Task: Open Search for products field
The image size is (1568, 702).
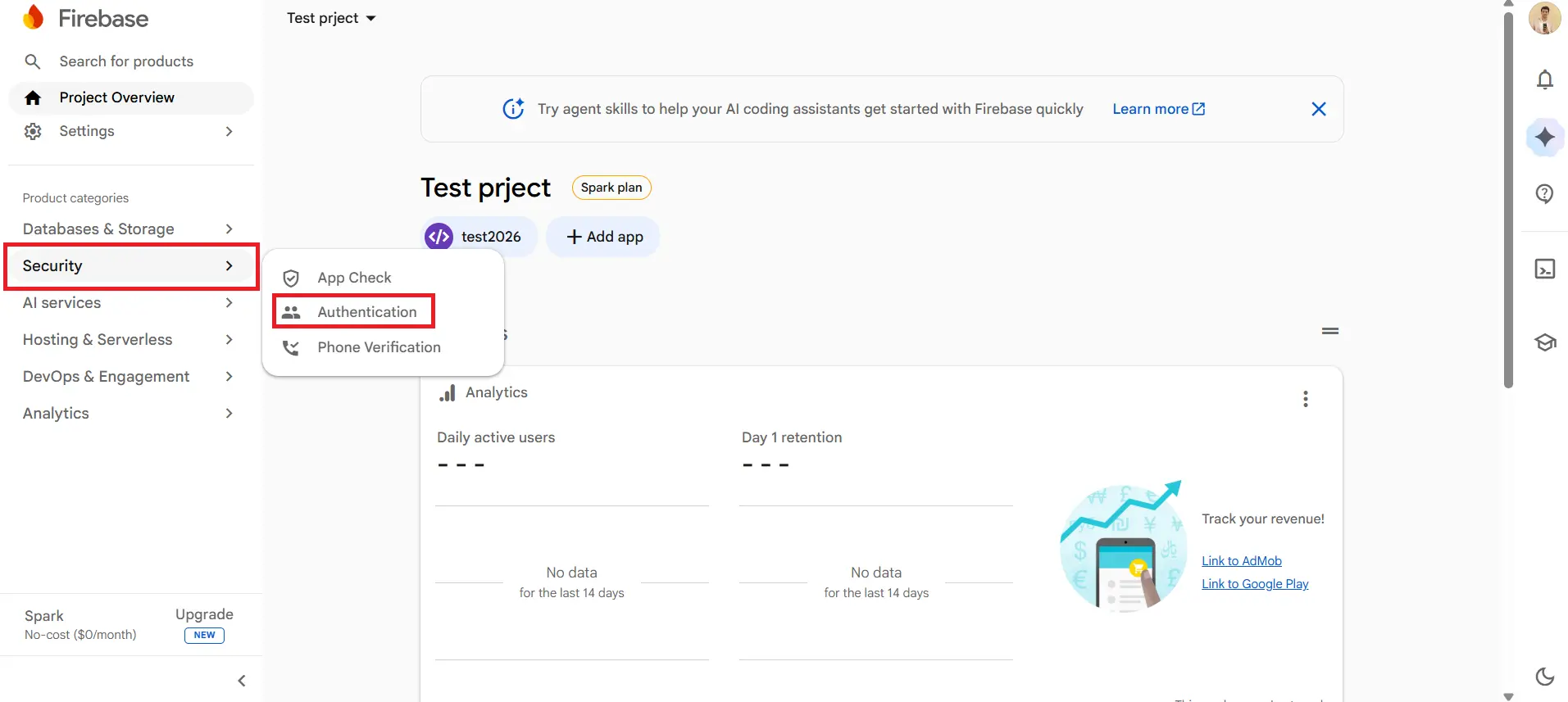Action: pos(126,61)
